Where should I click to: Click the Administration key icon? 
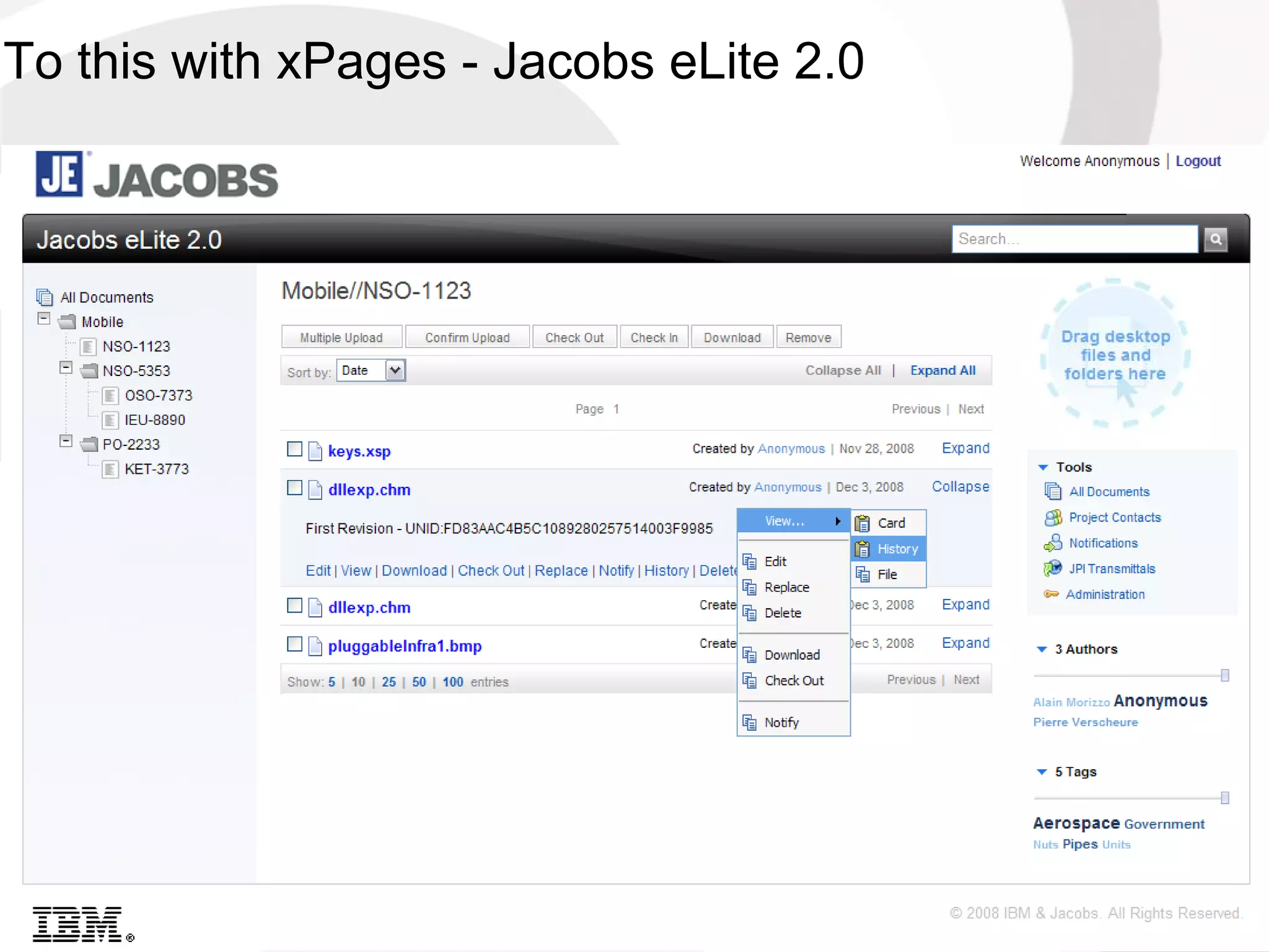[1051, 594]
